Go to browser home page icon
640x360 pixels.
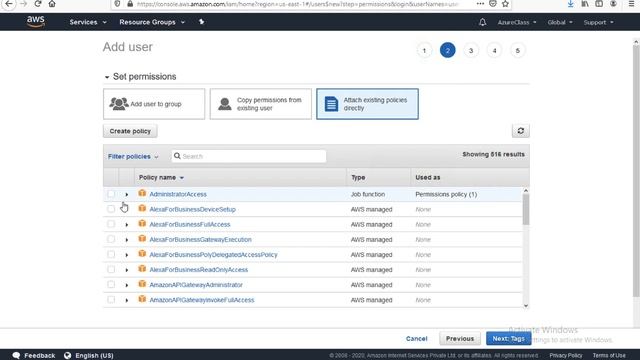52,4
